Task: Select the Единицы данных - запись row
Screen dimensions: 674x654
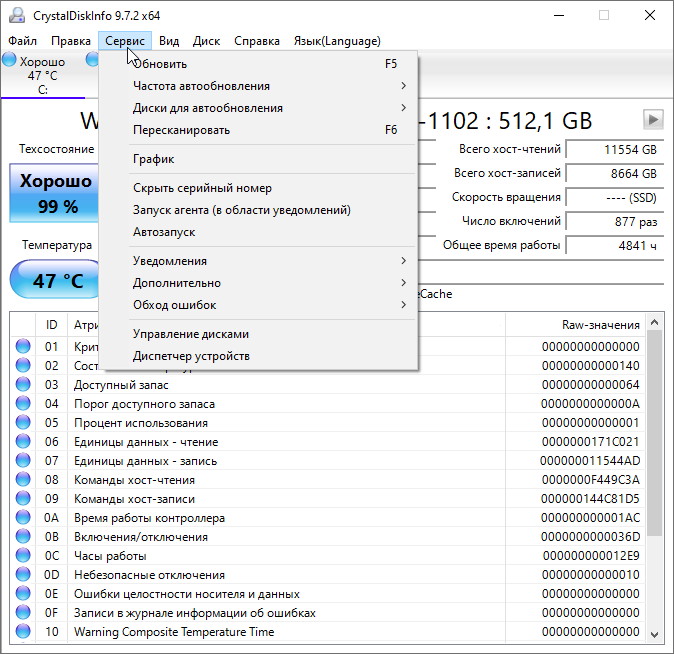Action: tap(328, 461)
